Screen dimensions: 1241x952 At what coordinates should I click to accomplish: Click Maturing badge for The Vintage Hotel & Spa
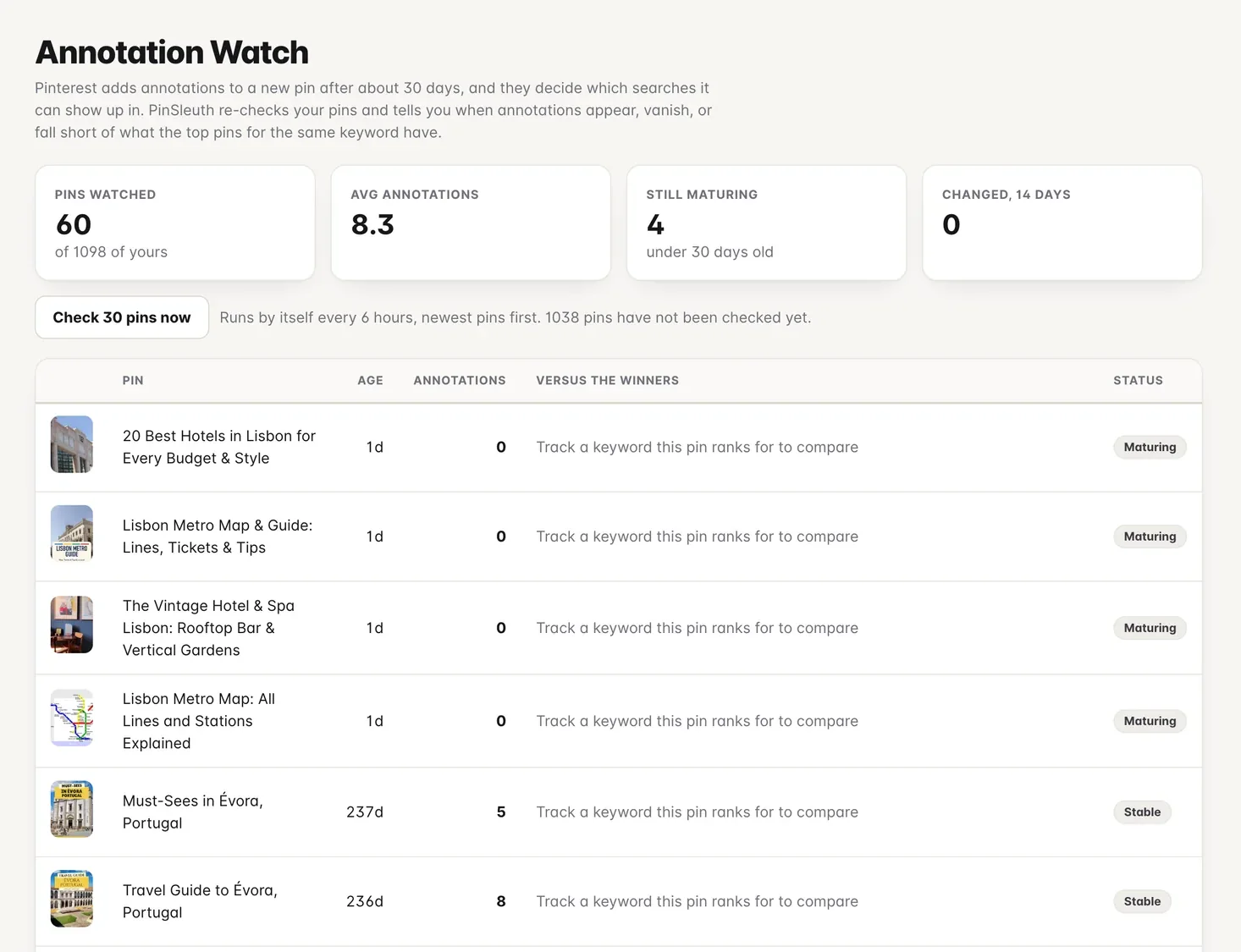point(1150,628)
